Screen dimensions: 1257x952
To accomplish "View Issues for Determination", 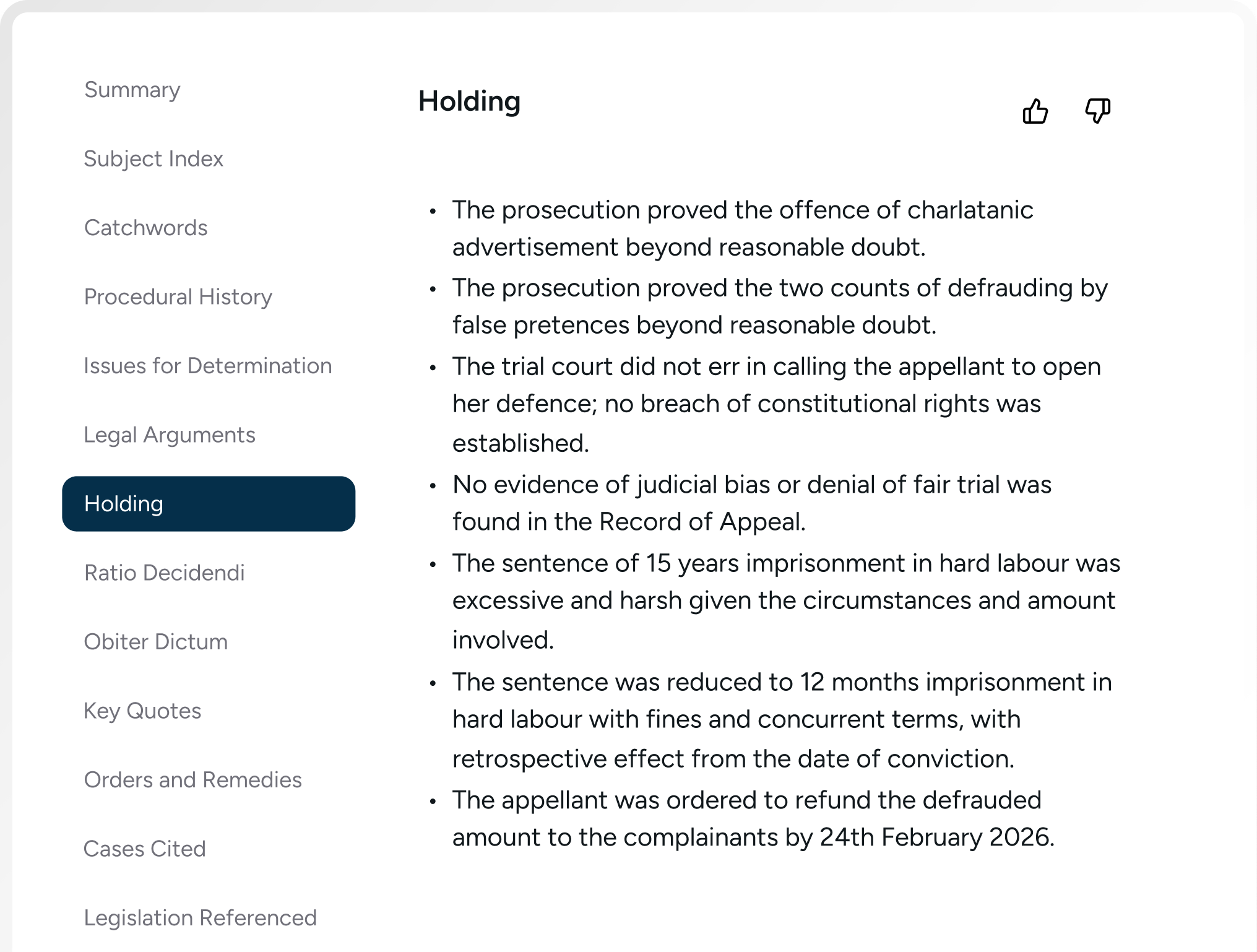I will click(x=208, y=366).
